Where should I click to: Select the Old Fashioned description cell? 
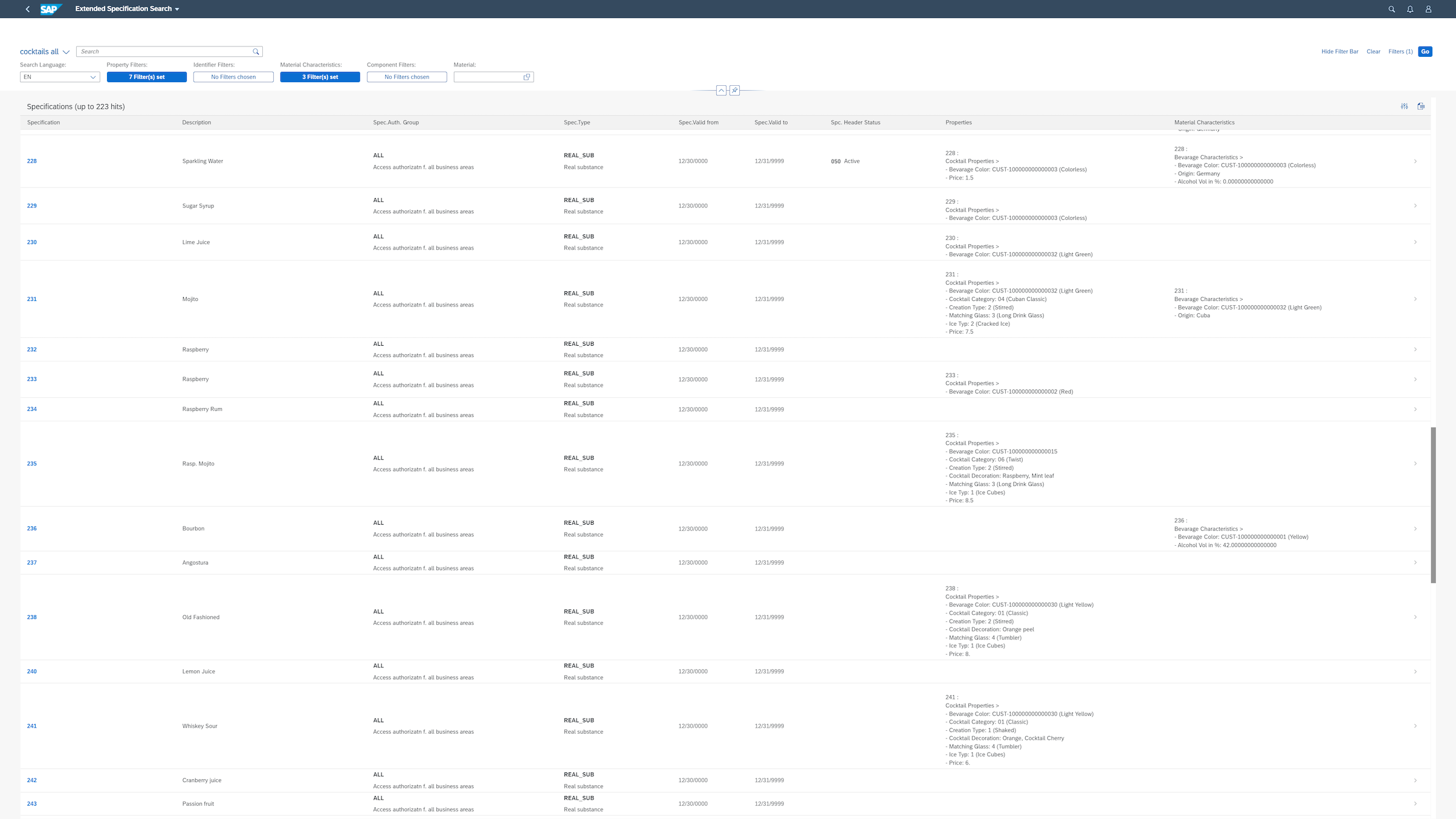[x=201, y=617]
